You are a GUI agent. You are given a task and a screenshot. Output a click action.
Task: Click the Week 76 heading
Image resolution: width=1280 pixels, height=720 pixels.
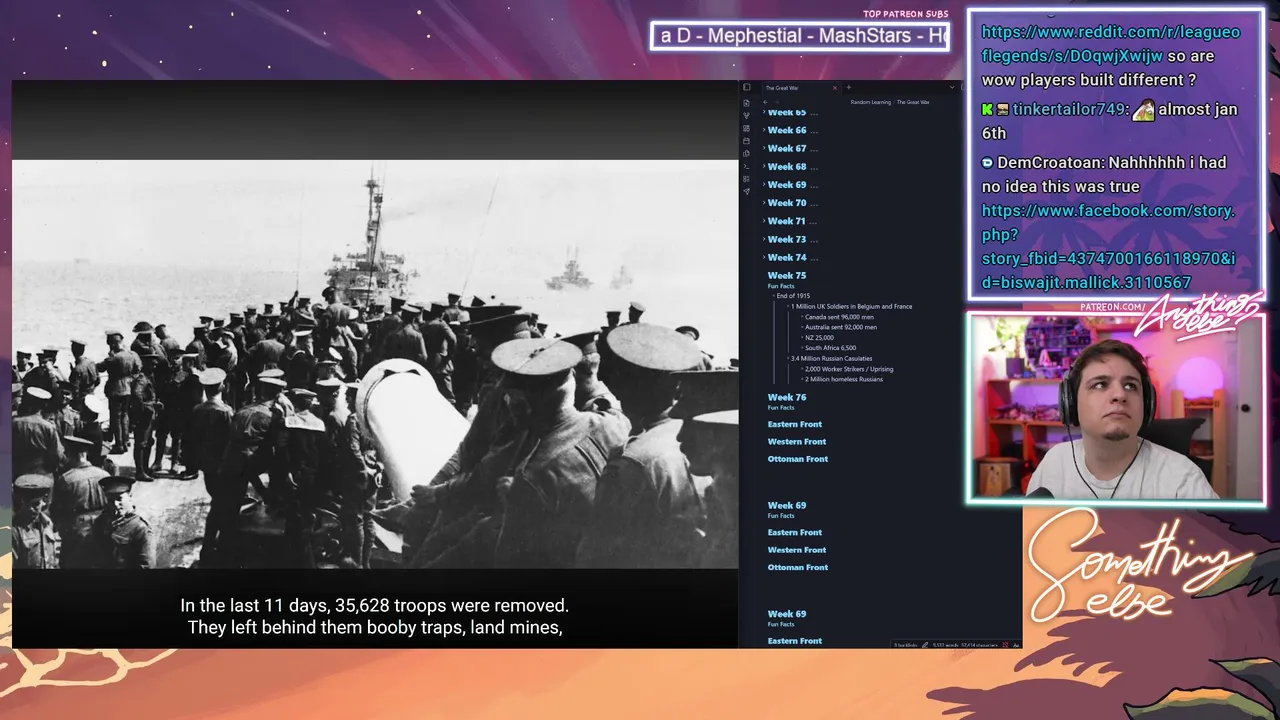(787, 398)
